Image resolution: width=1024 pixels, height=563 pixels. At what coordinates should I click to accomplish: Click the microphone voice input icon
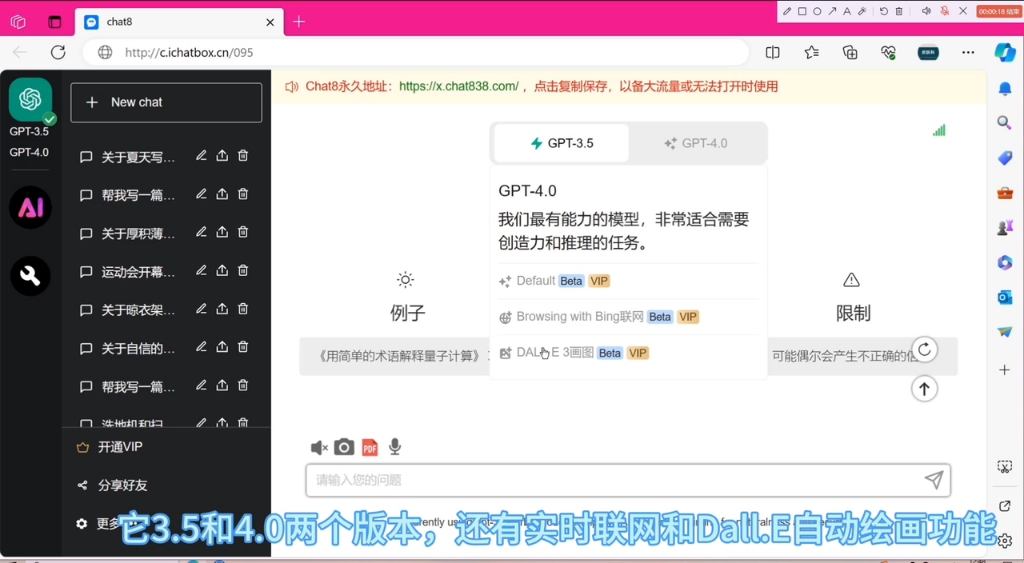pyautogui.click(x=394, y=447)
